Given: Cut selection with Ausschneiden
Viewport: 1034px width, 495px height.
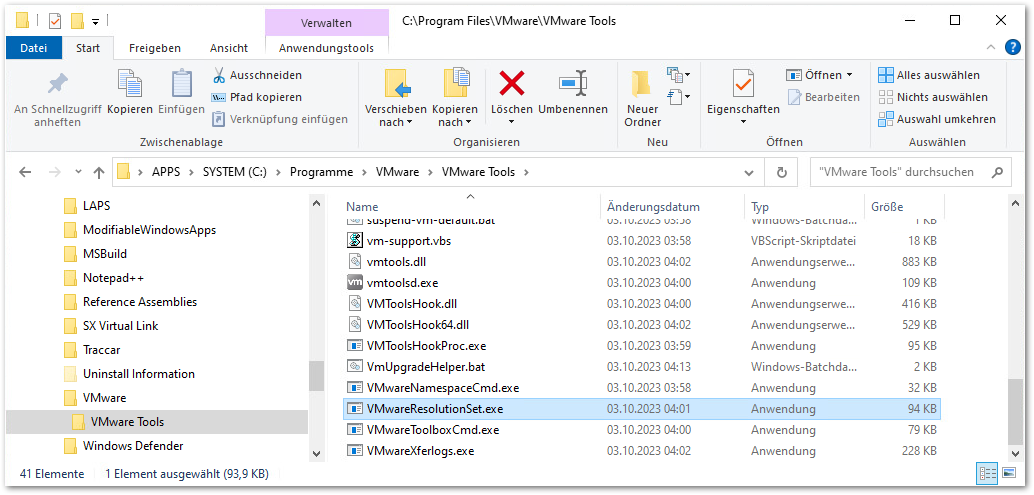Looking at the screenshot, I should pos(257,75).
